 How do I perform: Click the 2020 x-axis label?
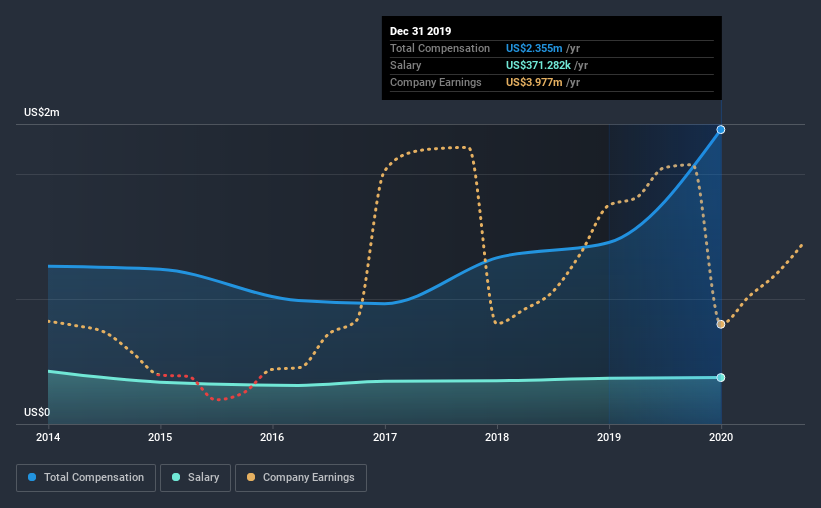click(721, 437)
